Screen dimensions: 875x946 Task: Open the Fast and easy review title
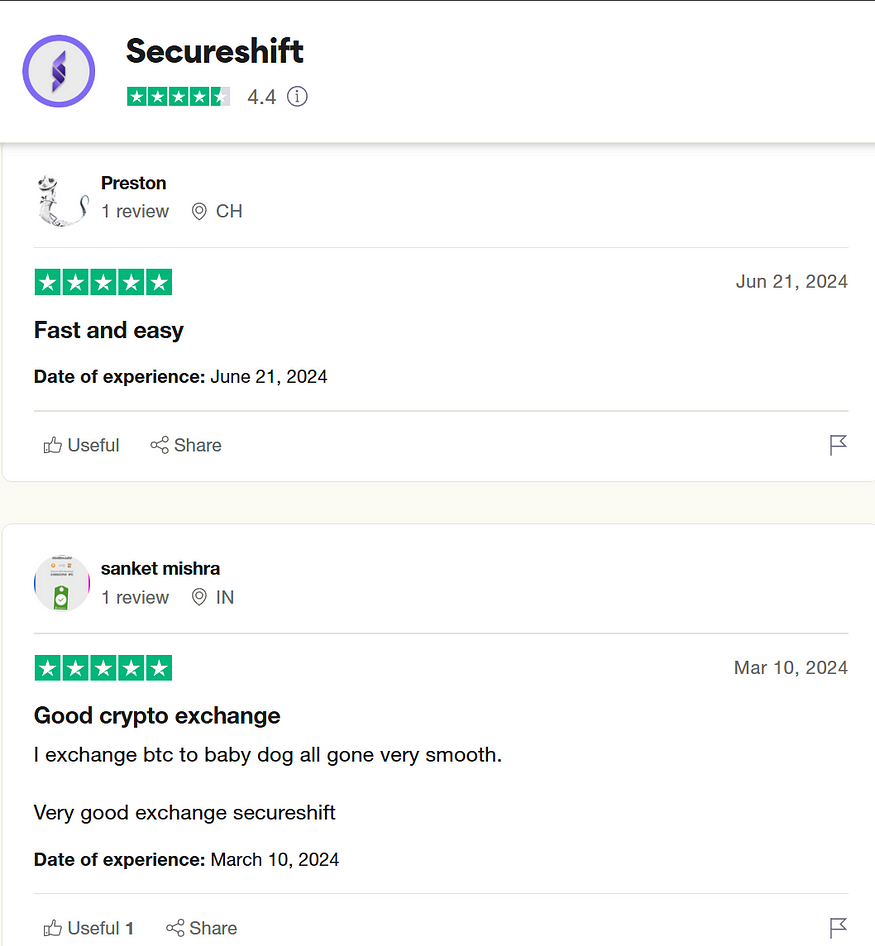[x=109, y=330]
